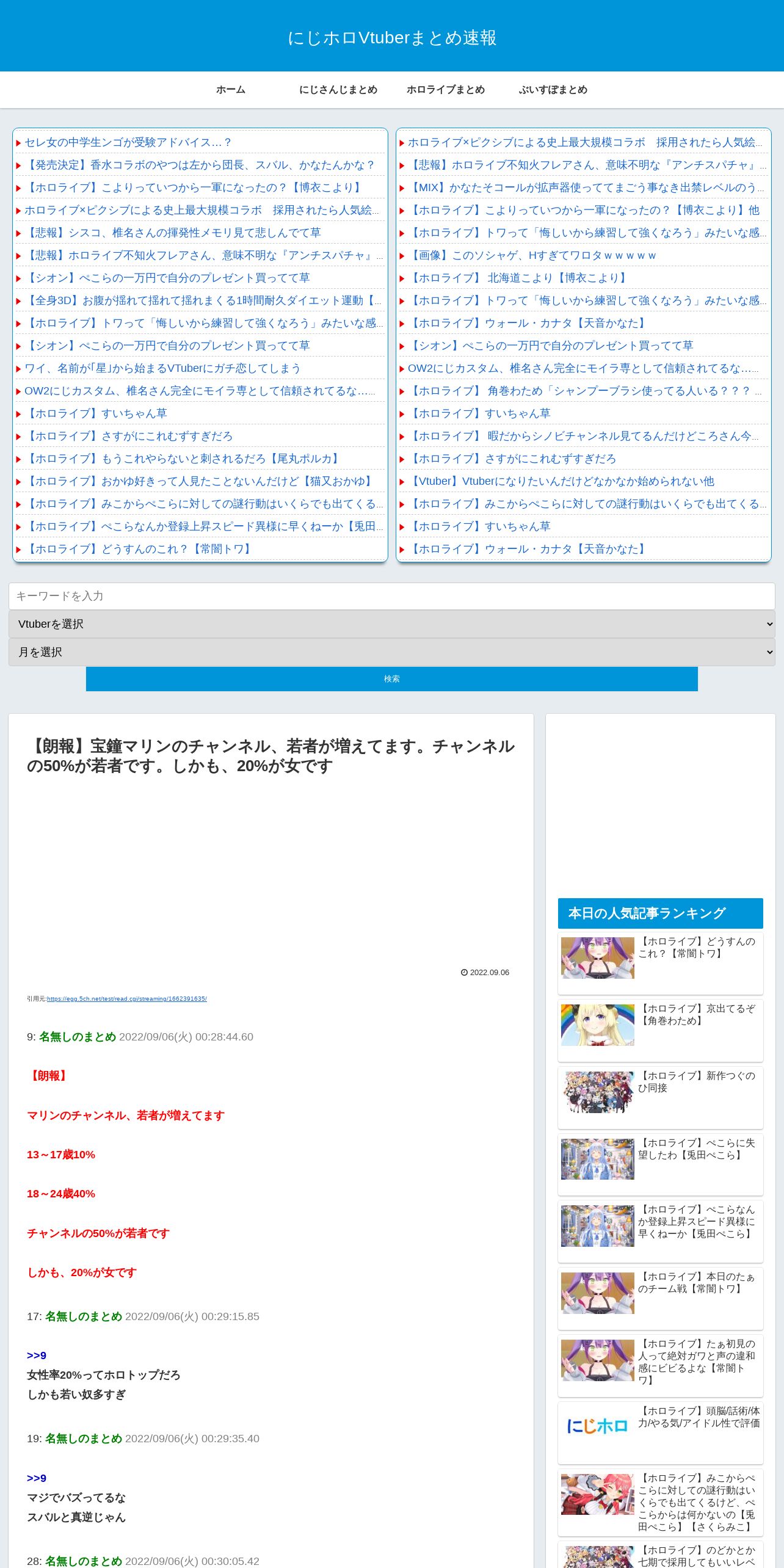Screen dimensions: 784x1568
Task: Open the 月を選択 dropdown
Action: point(392,652)
